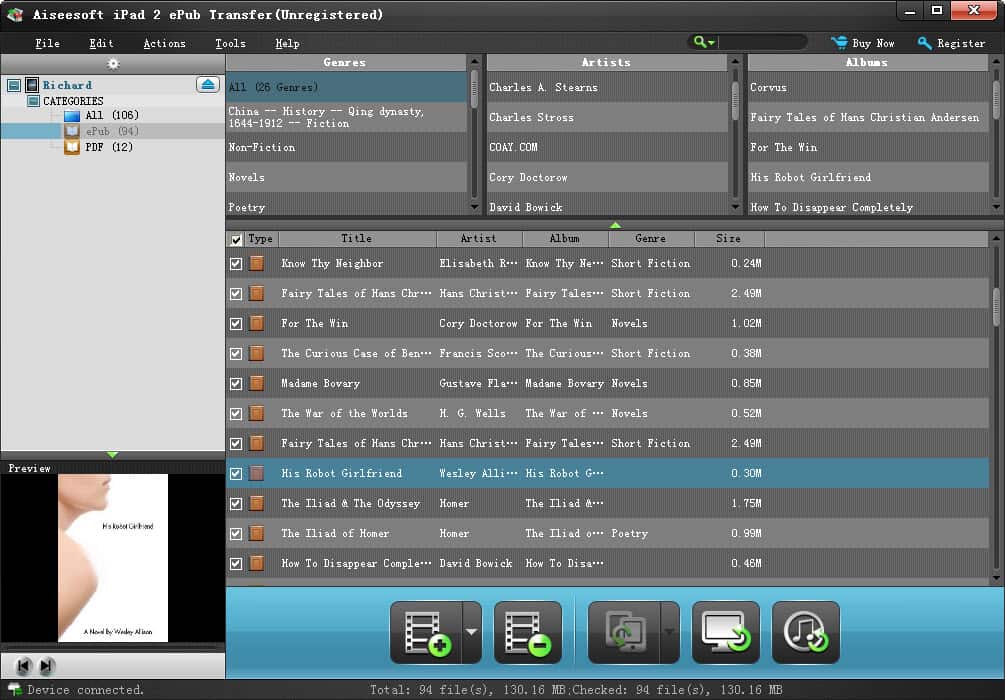Uncheck the Curious Case of Ben... checkbox
This screenshot has width=1005, height=700.
pos(236,353)
